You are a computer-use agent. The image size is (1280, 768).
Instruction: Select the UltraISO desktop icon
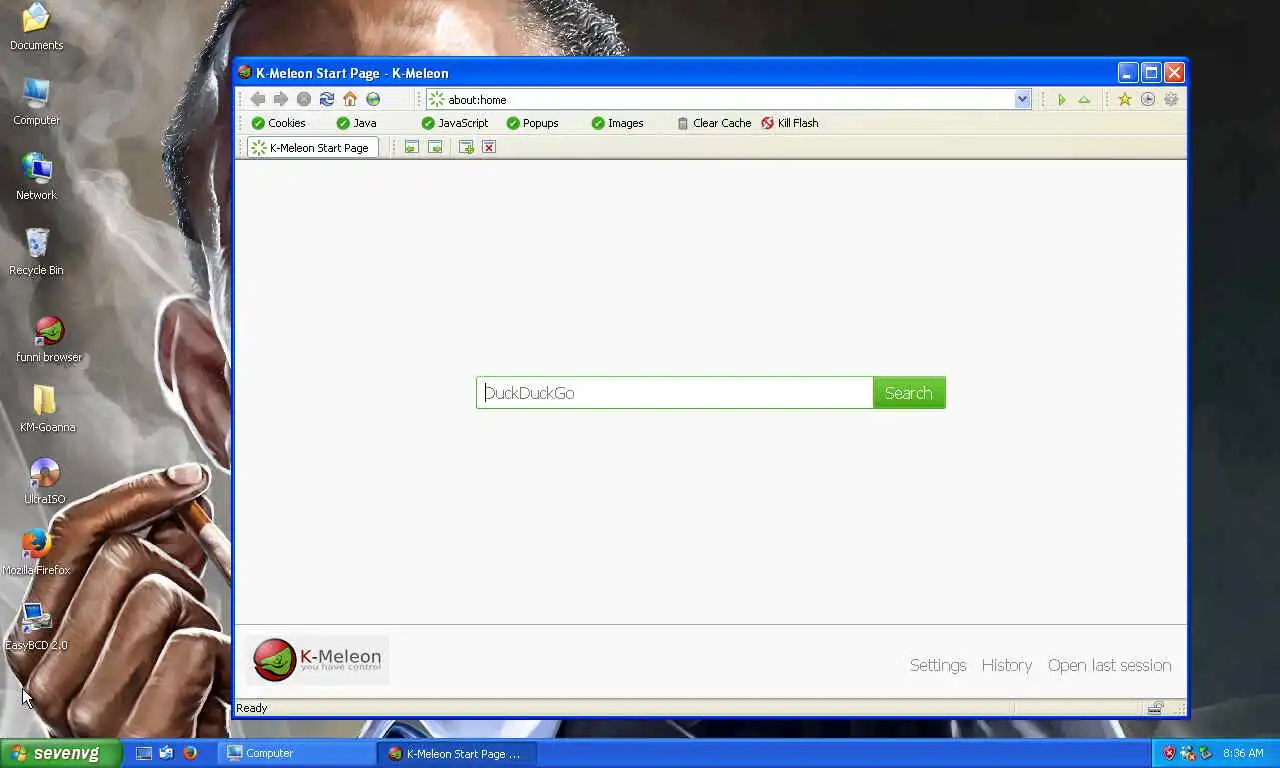(x=45, y=481)
